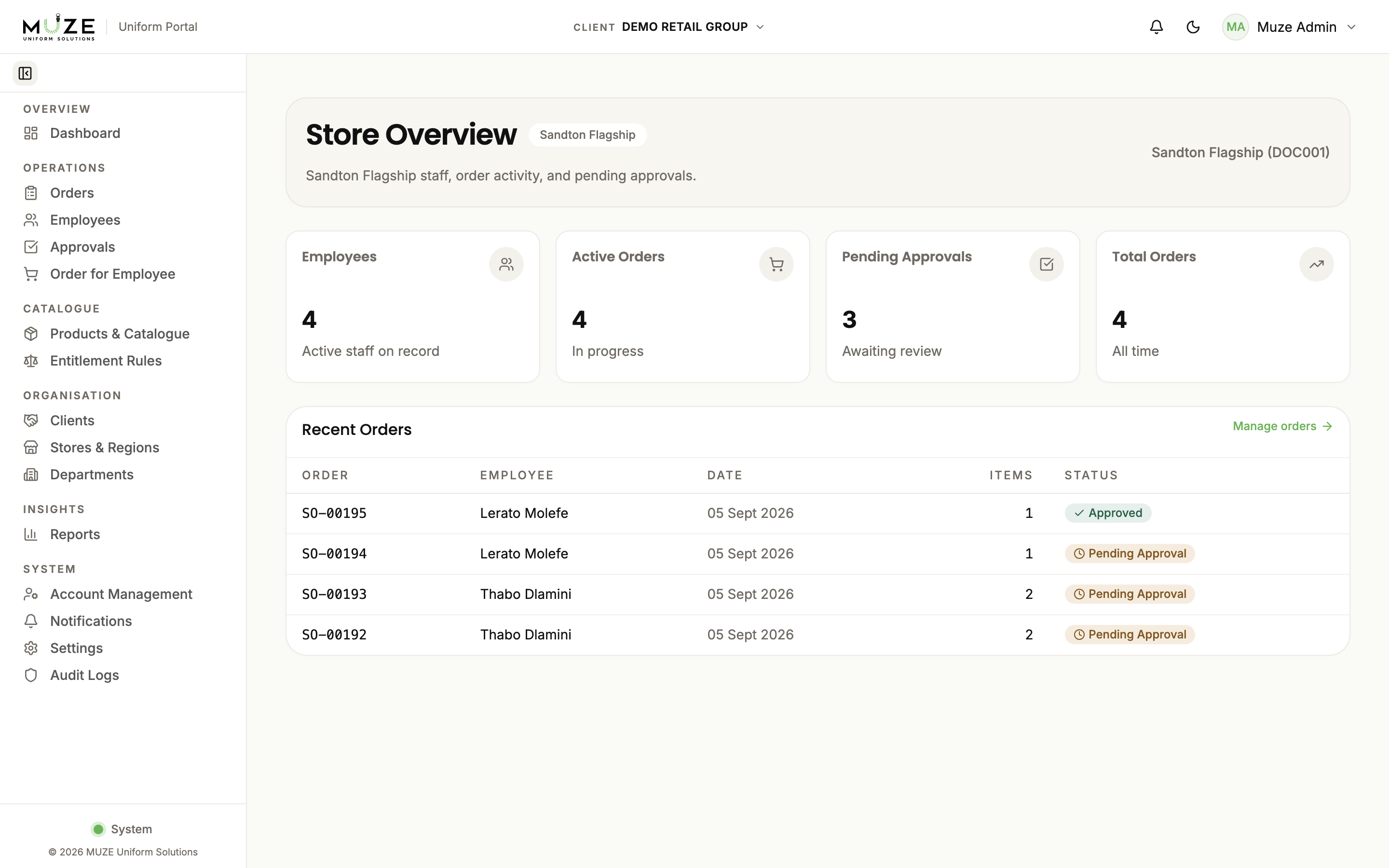
Task: Click the Active Orders card cart icon
Action: coord(776,264)
